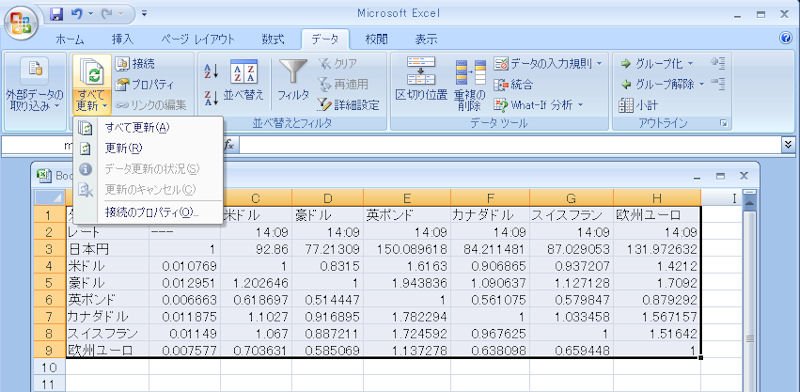Click the グループ化 group button
The height and width of the screenshot is (392, 800).
click(x=652, y=63)
